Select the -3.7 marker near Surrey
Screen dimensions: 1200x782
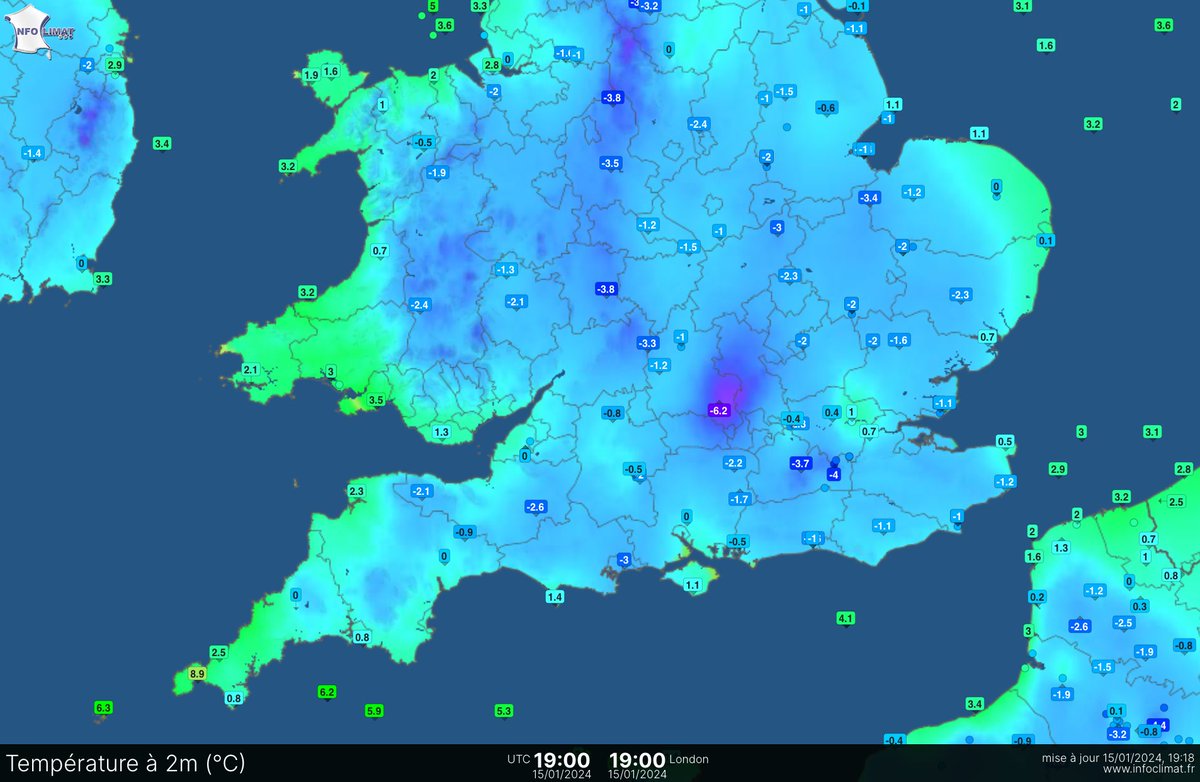click(x=799, y=462)
